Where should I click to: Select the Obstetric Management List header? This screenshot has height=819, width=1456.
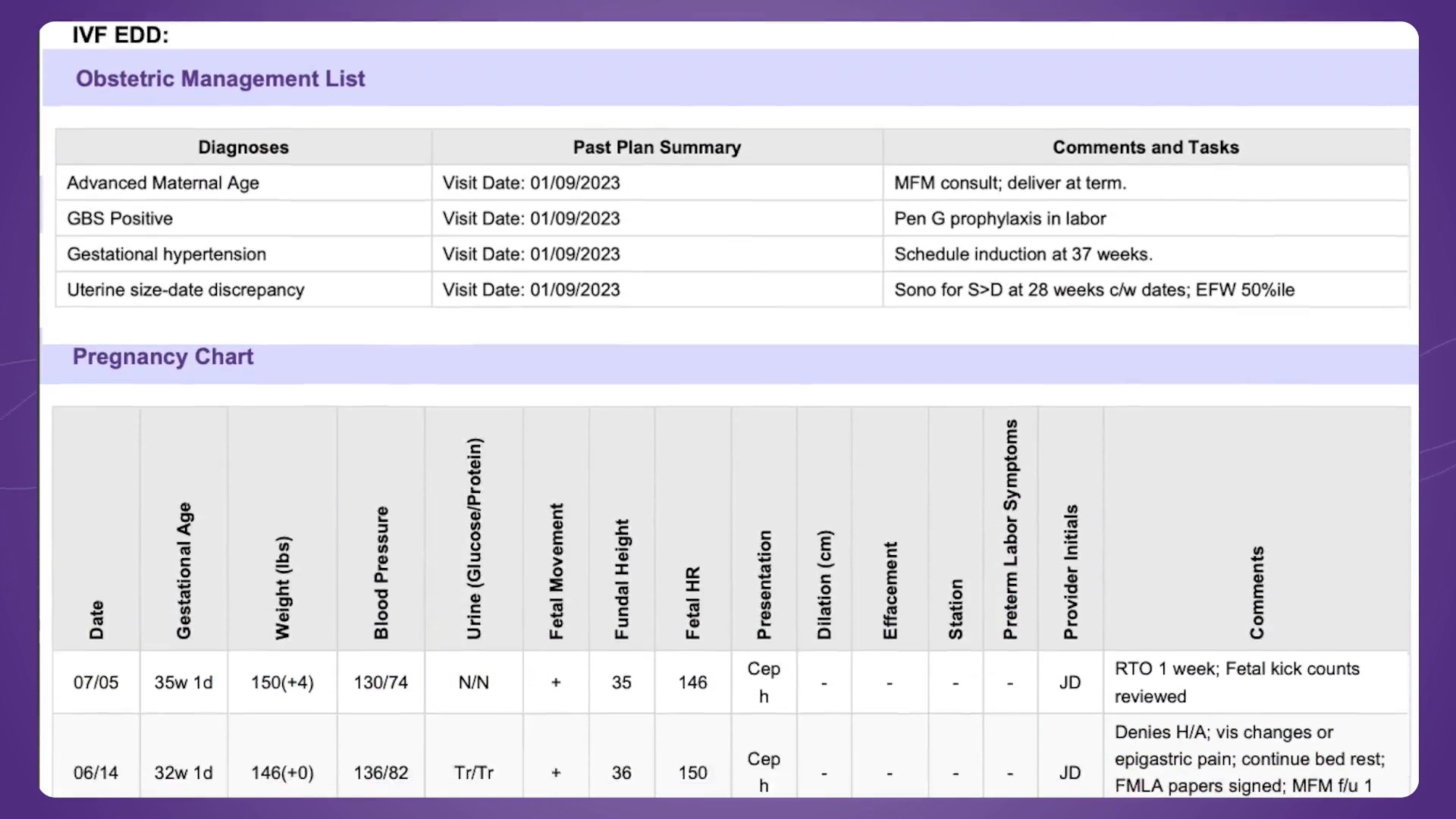click(220, 78)
